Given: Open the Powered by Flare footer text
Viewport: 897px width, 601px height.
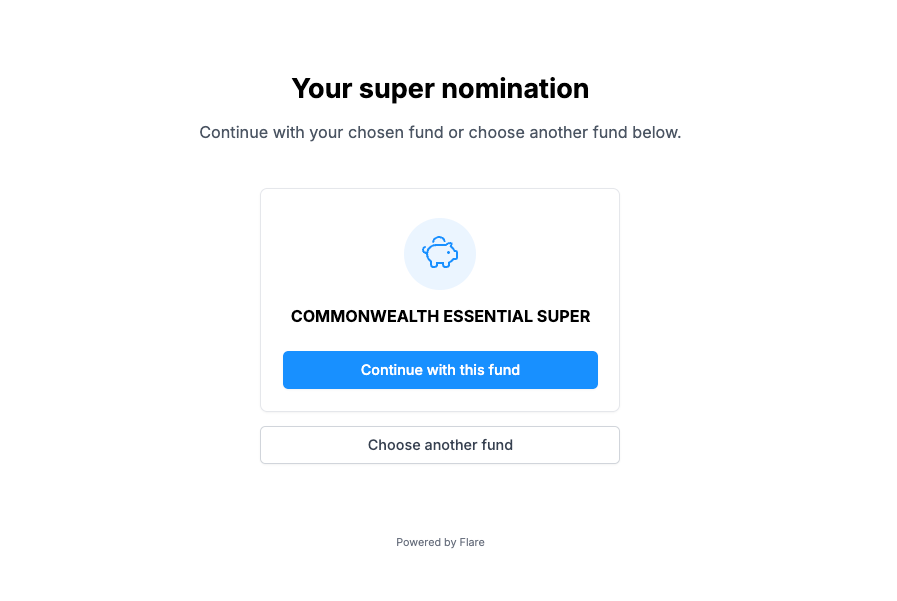Looking at the screenshot, I should [440, 542].
